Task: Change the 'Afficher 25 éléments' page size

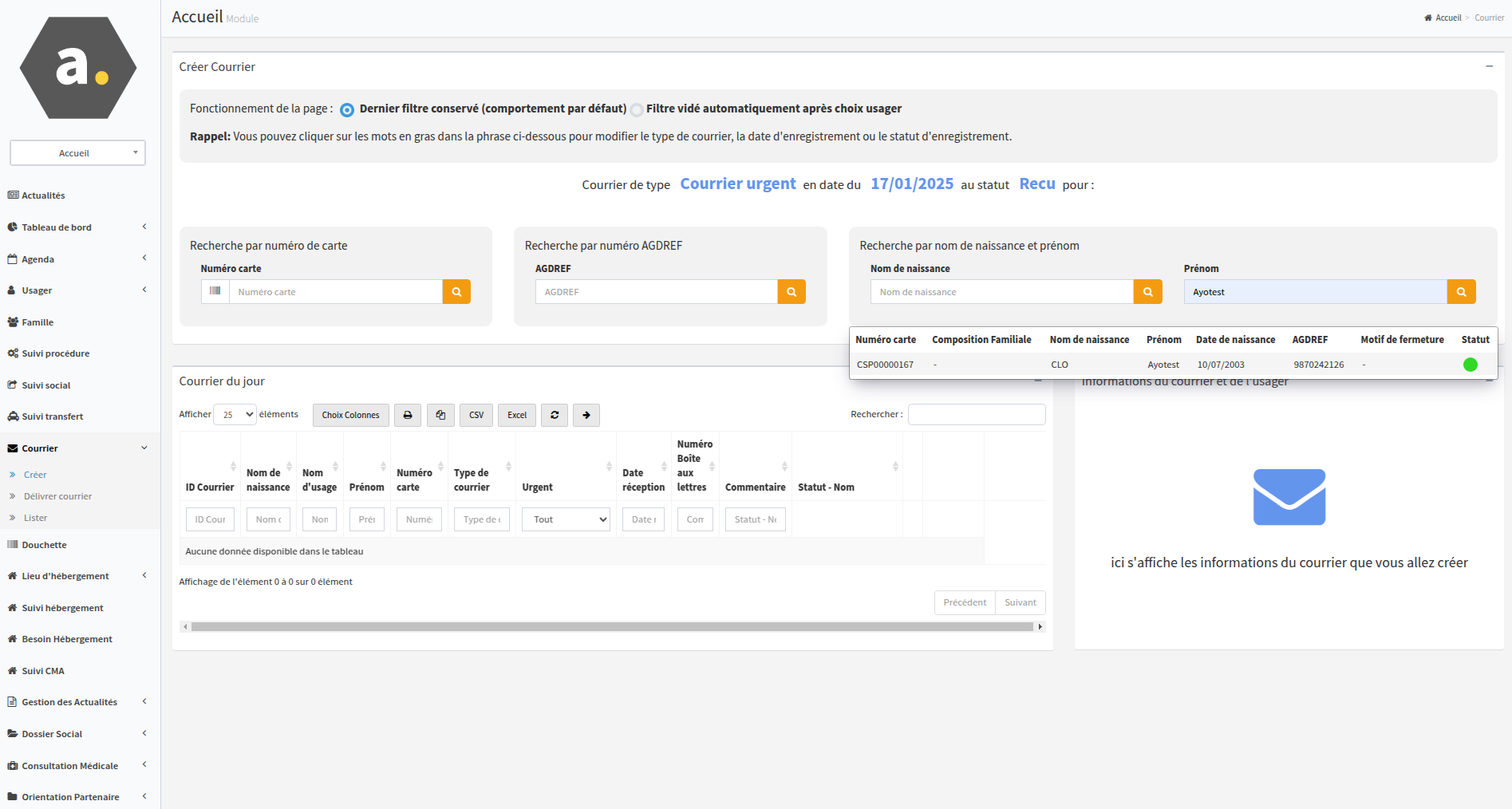Action: pos(234,414)
